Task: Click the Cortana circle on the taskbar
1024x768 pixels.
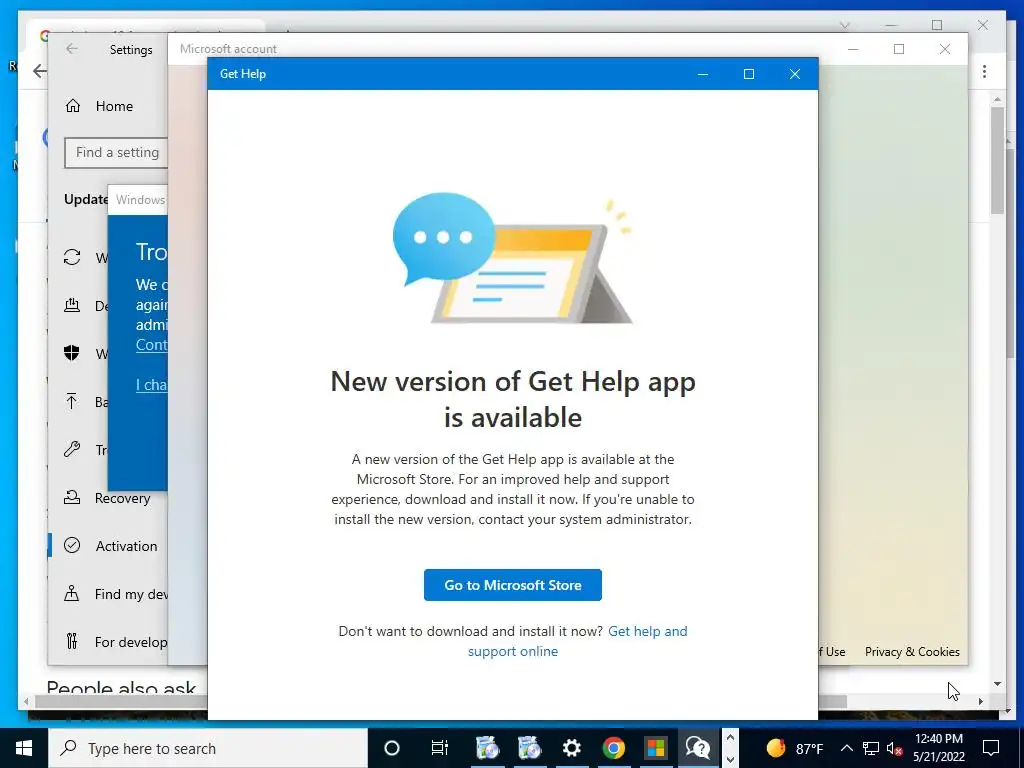Action: tap(392, 748)
